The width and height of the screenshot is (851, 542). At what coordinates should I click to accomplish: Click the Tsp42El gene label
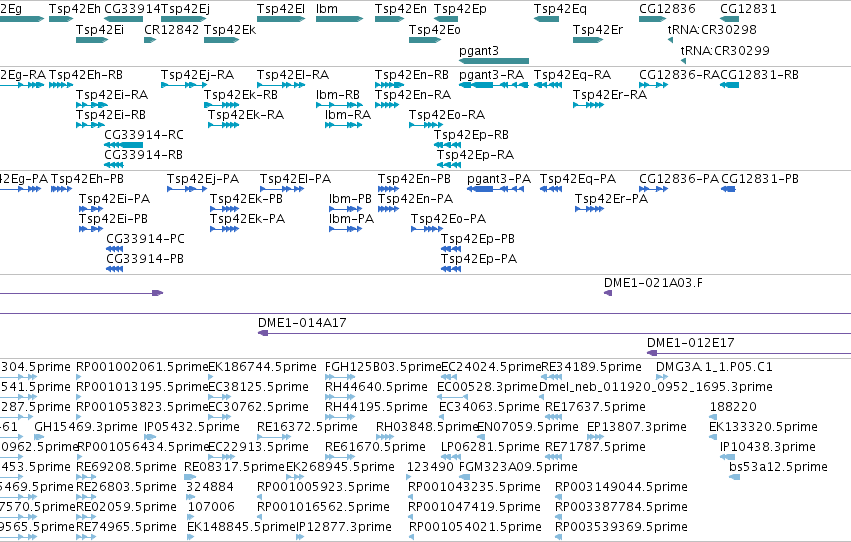[281, 9]
